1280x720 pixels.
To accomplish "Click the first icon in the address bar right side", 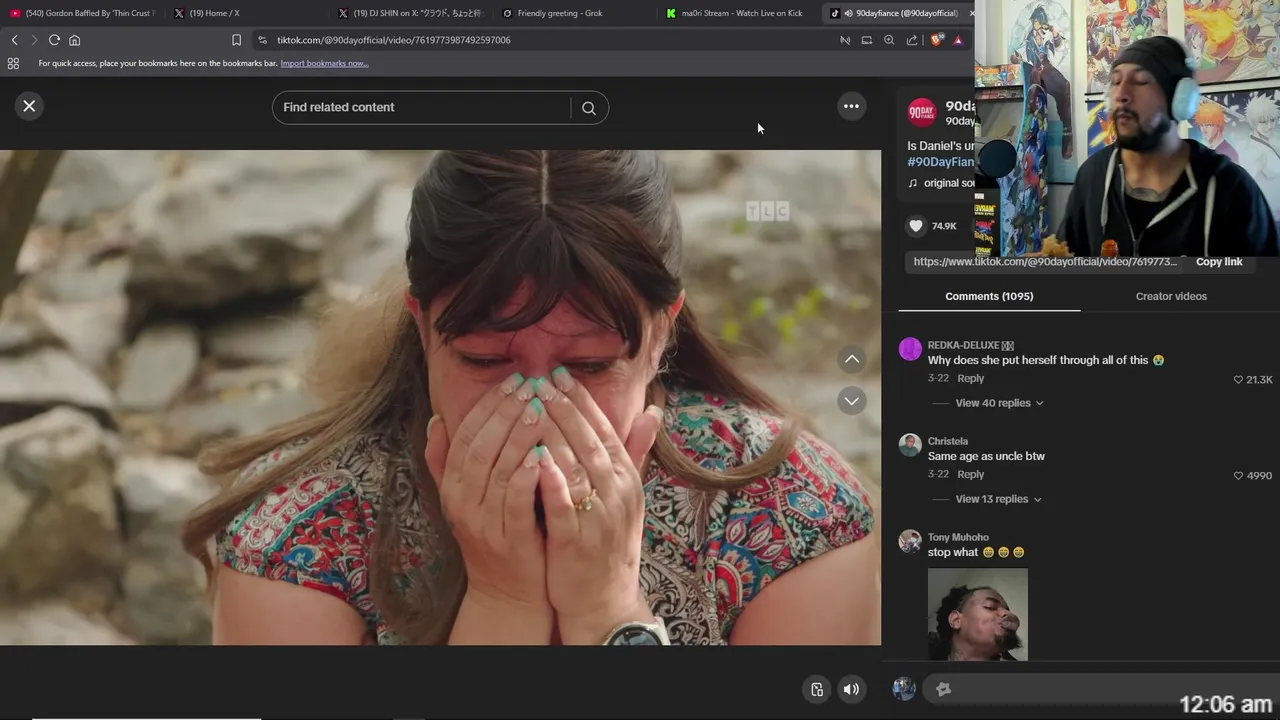I will 845,40.
